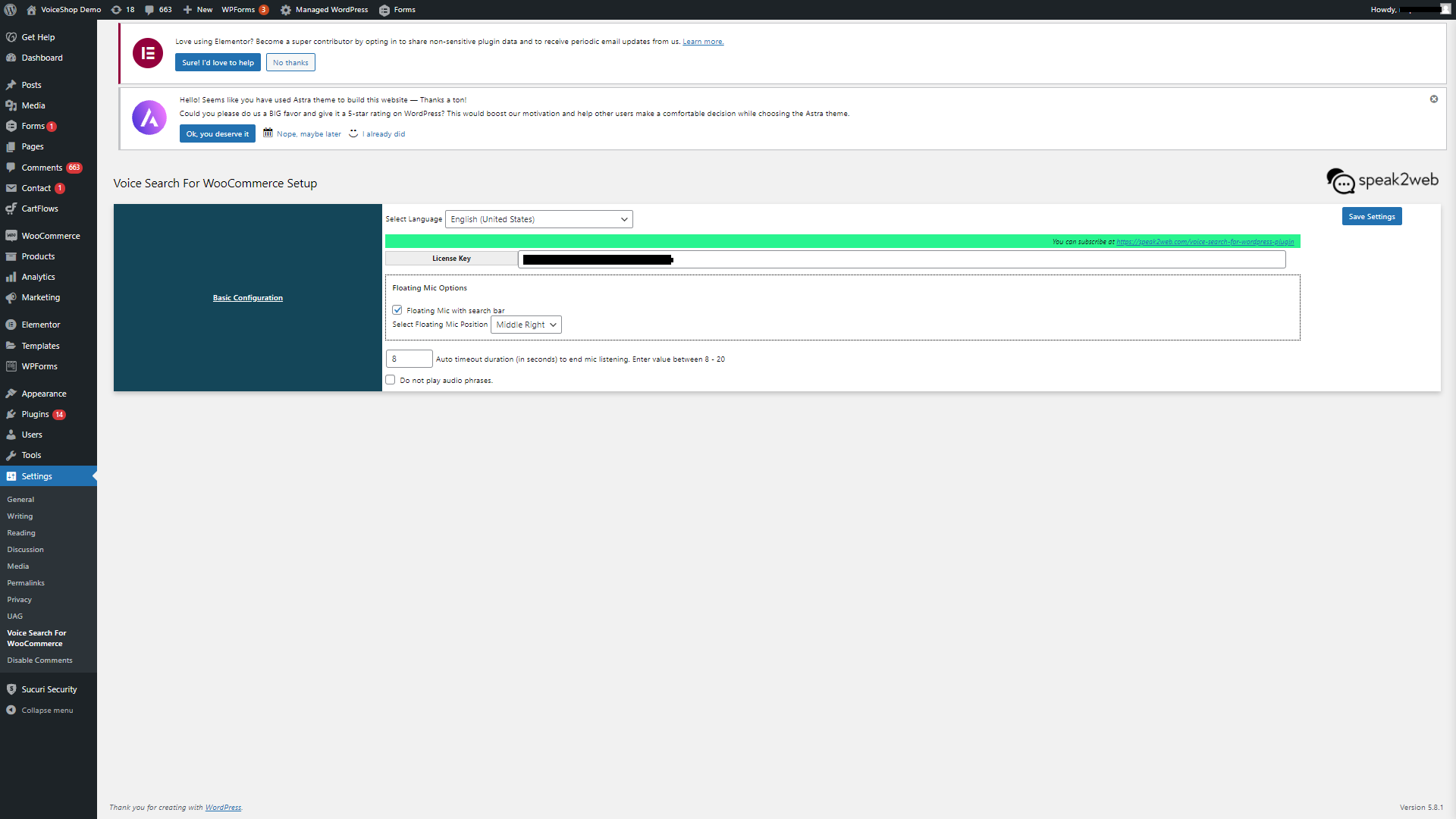The height and width of the screenshot is (819, 1456).
Task: Open Managed WordPress gear item
Action: pos(324,10)
